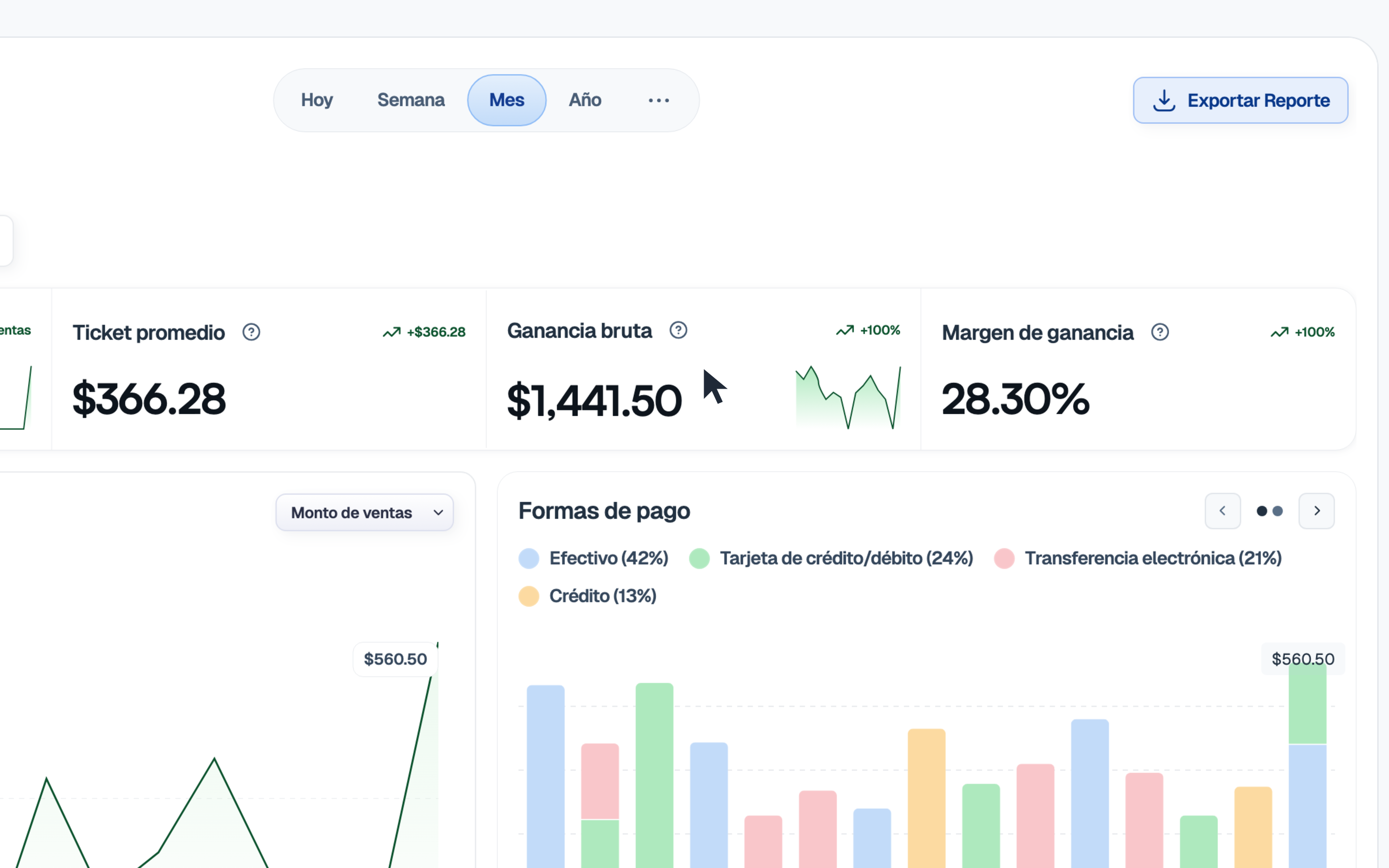Click the Exportar Reporte button

[x=1240, y=100]
